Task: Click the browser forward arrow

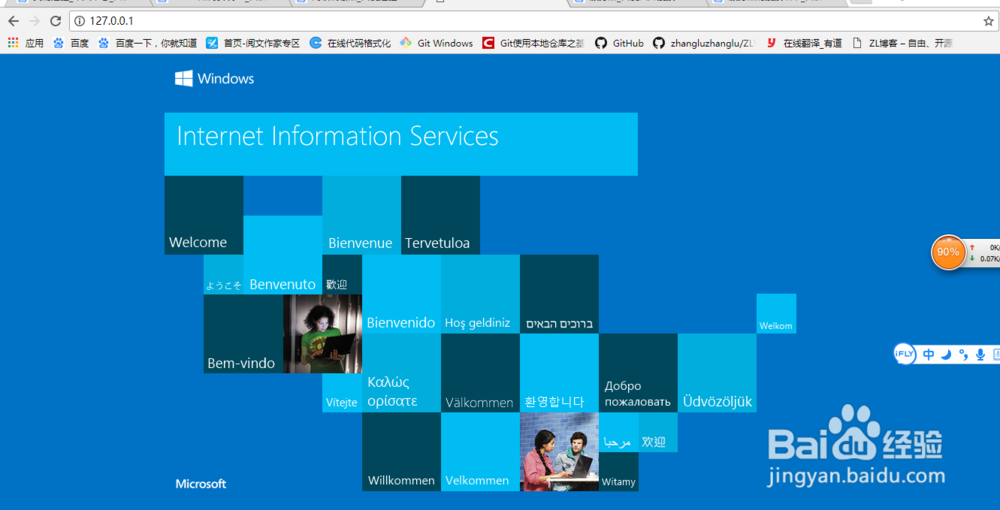Action: coord(34,21)
